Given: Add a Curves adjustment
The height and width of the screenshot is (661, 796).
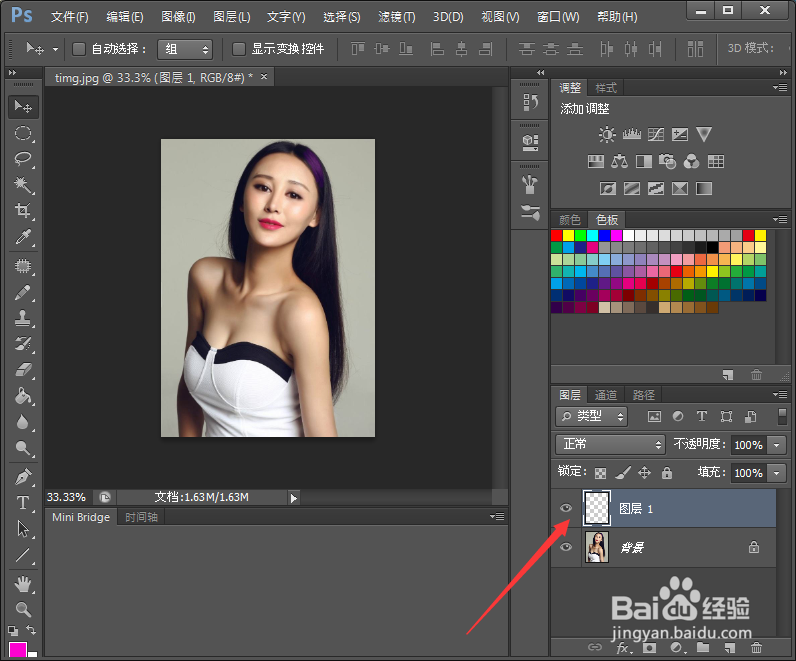Looking at the screenshot, I should 656,135.
